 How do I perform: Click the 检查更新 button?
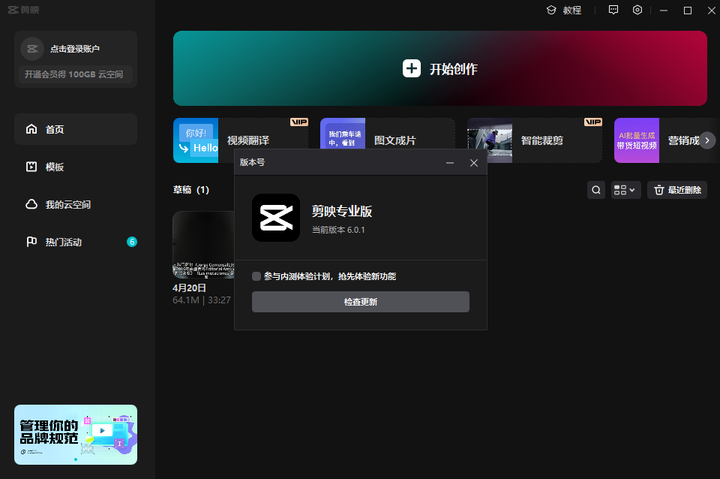tap(360, 302)
